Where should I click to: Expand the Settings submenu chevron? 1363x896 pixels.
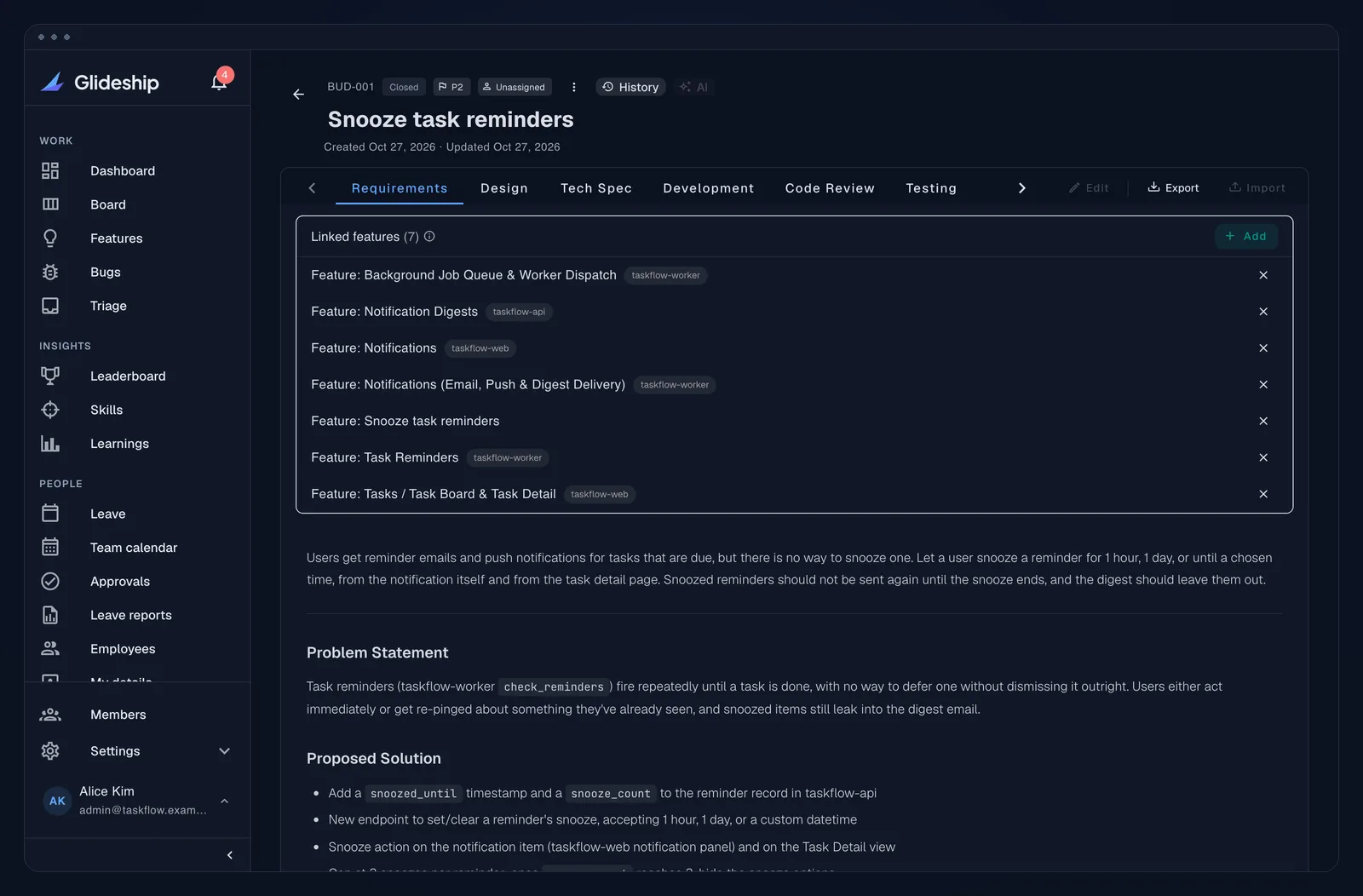point(225,751)
